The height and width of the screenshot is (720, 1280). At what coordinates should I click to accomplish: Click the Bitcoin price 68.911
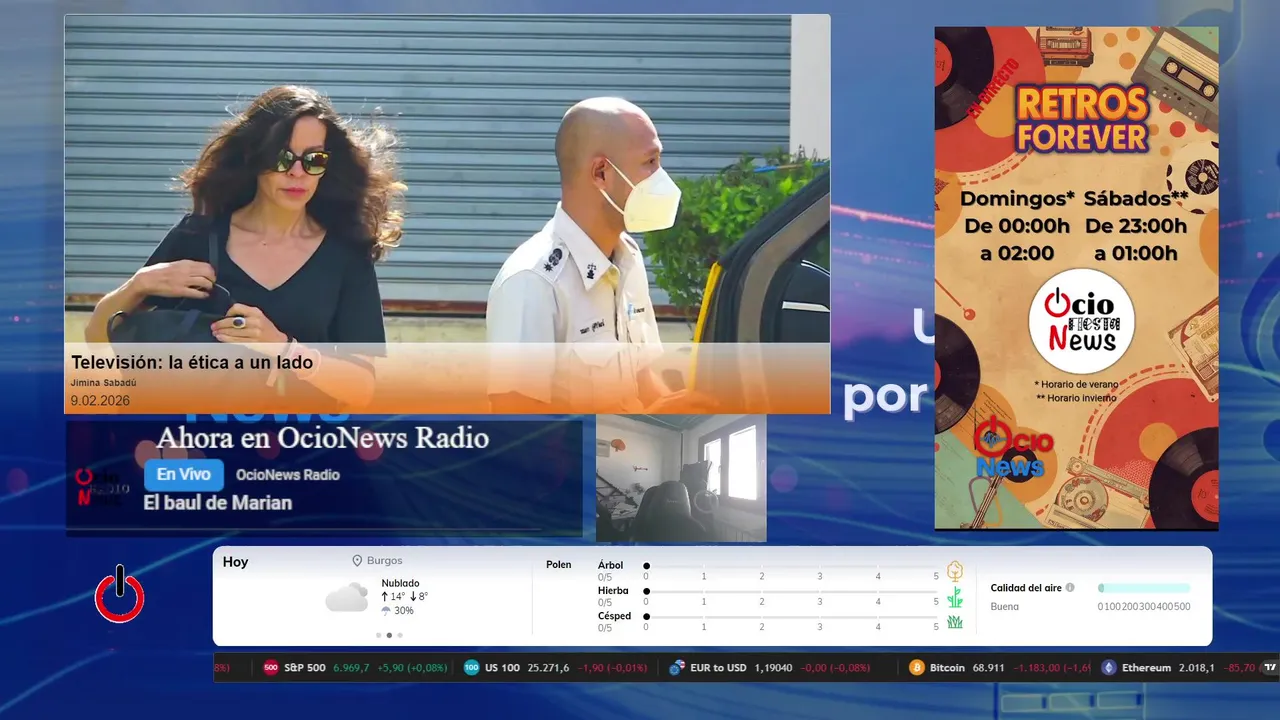click(988, 668)
